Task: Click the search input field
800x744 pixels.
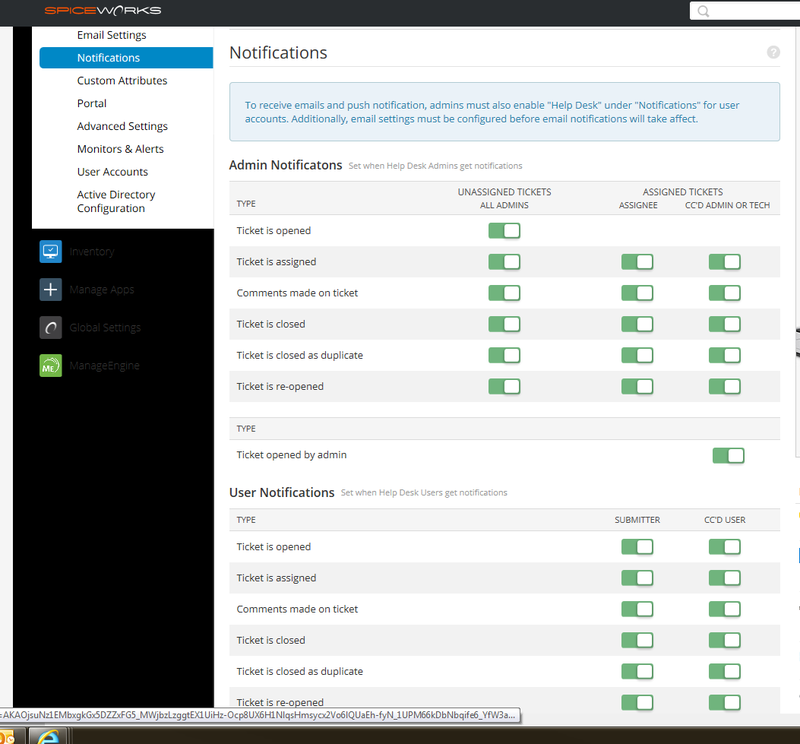Action: (x=750, y=11)
